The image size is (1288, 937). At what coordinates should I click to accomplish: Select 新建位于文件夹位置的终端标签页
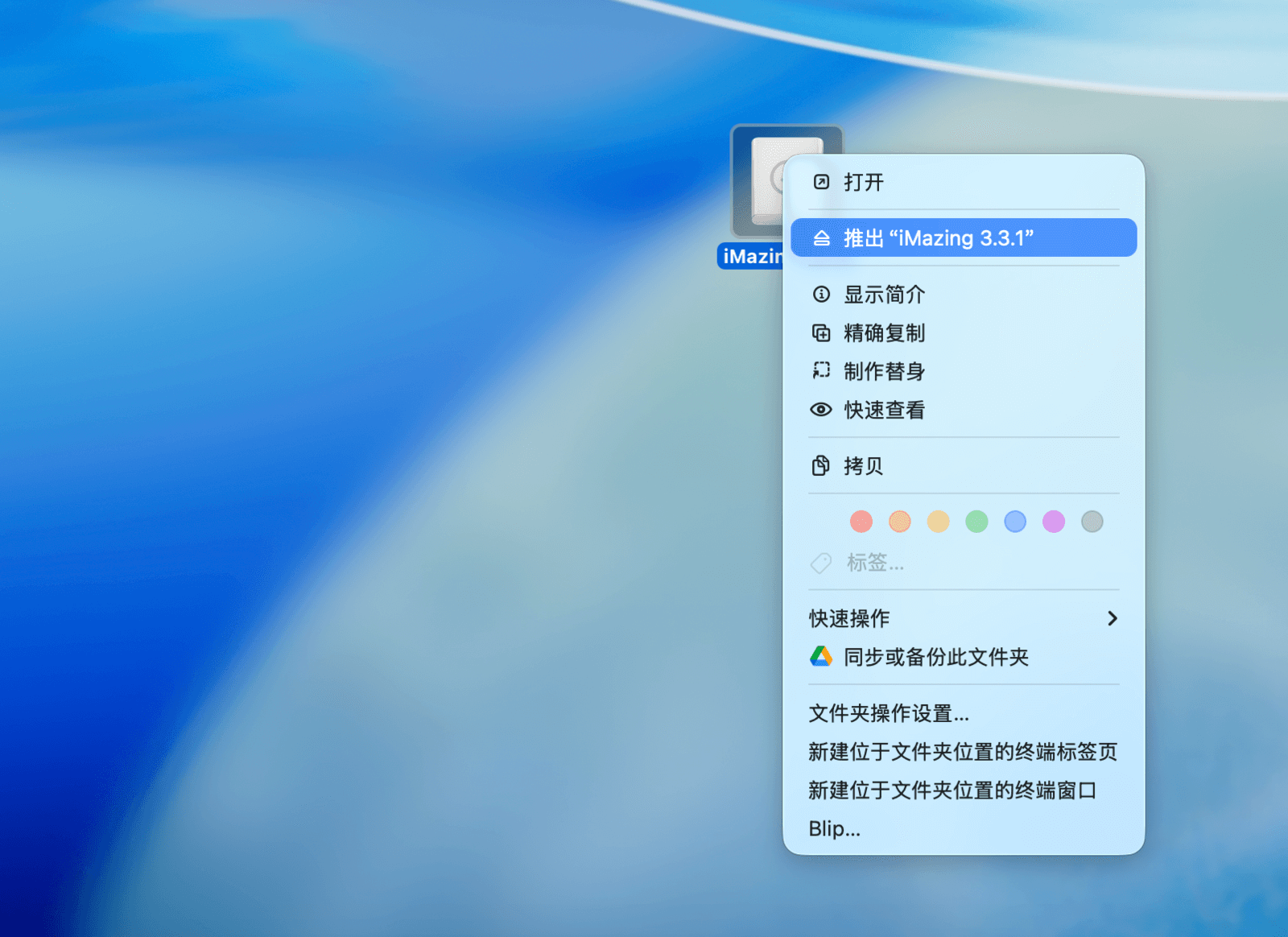963,752
